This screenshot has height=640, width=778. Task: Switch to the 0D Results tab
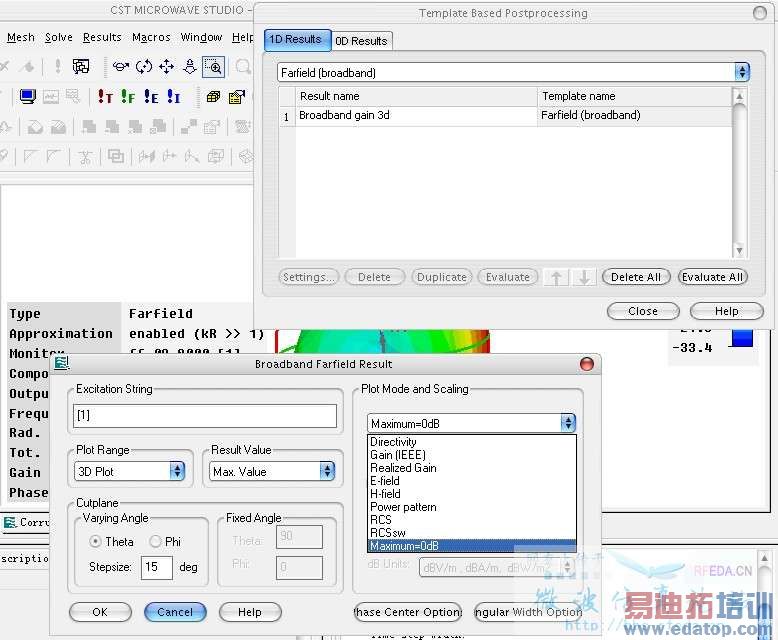(x=361, y=41)
